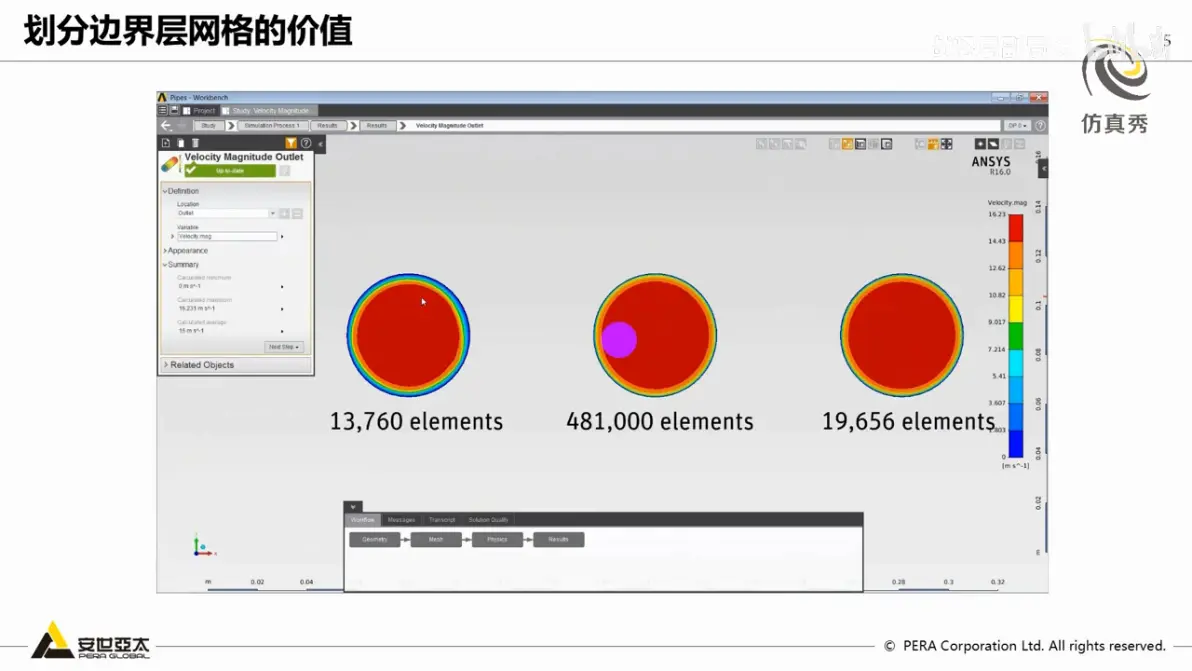Click the dark blue band on the velocity legend

[x=1016, y=444]
